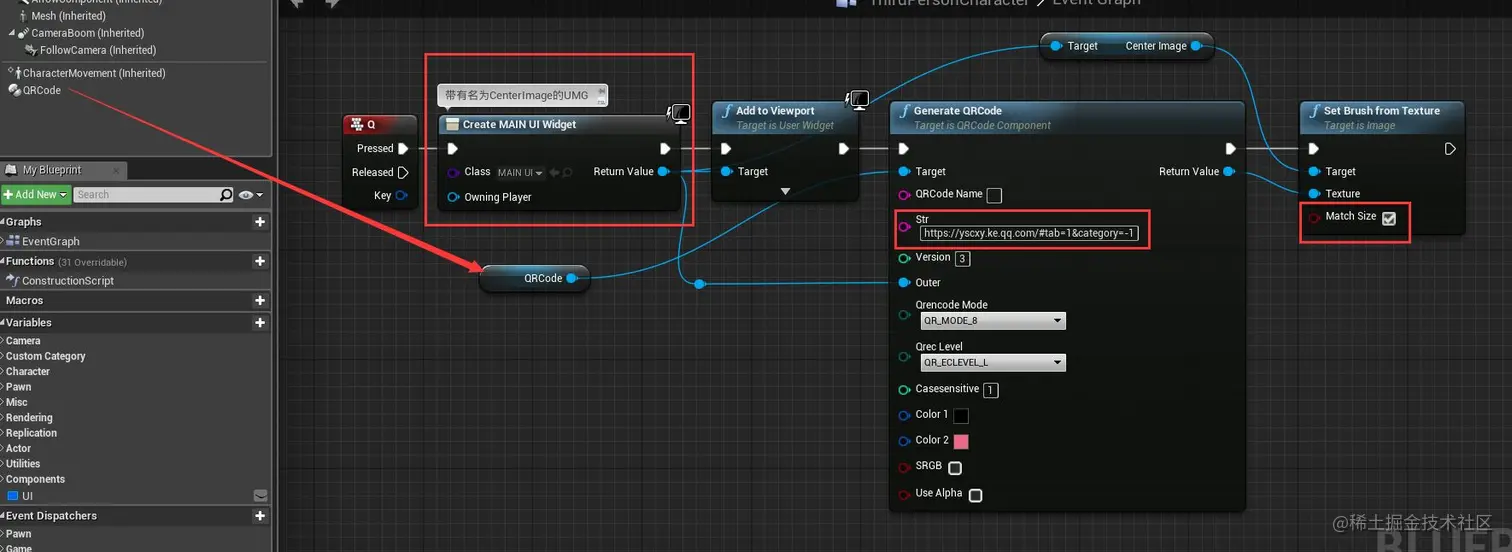1512x552 pixels.
Task: Expand the Replication variable category
Action: coord(3,433)
